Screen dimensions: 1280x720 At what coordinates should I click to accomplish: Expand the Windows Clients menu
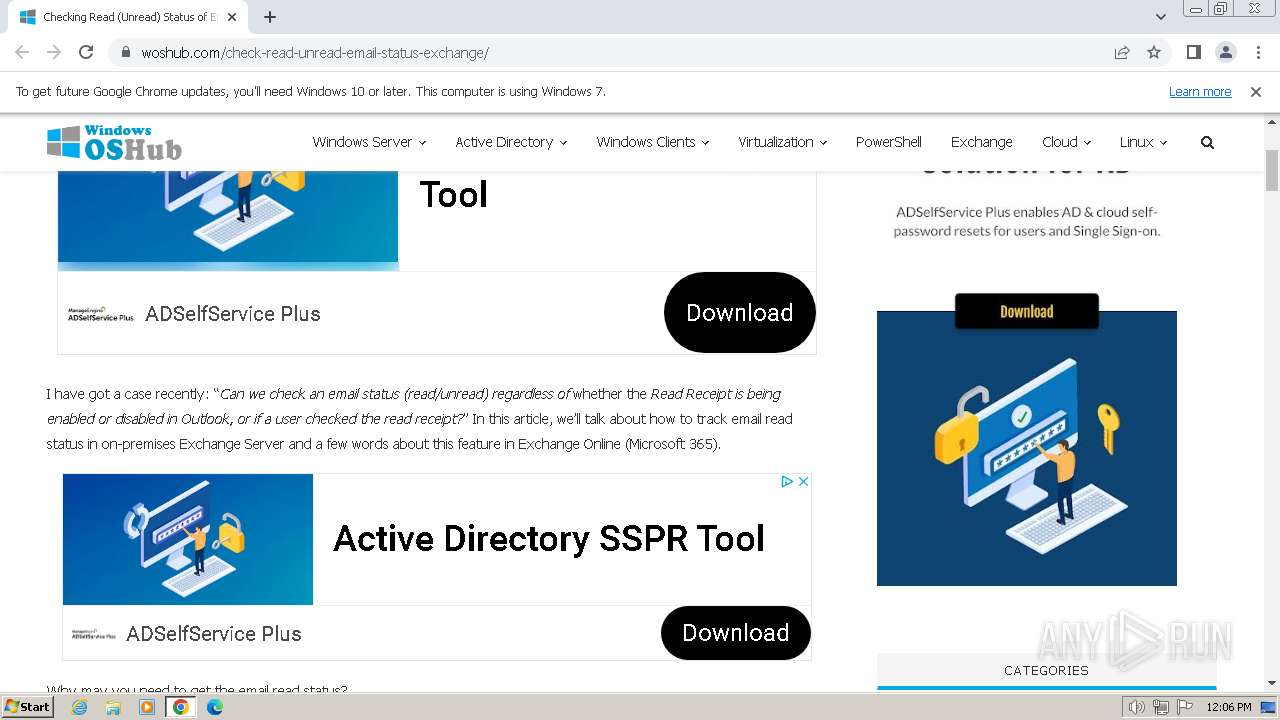coord(652,142)
